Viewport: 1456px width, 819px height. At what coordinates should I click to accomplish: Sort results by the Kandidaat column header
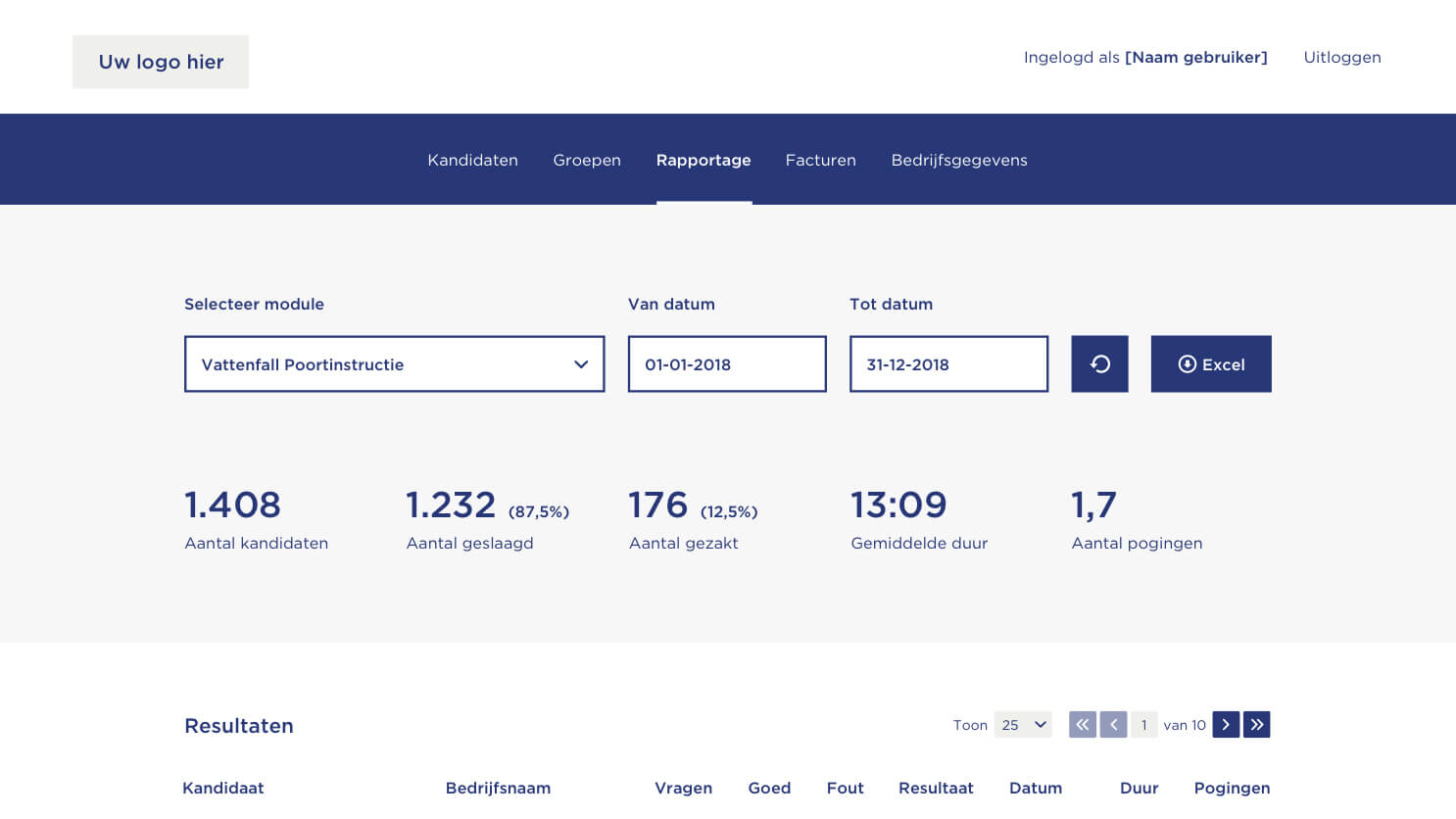223,788
